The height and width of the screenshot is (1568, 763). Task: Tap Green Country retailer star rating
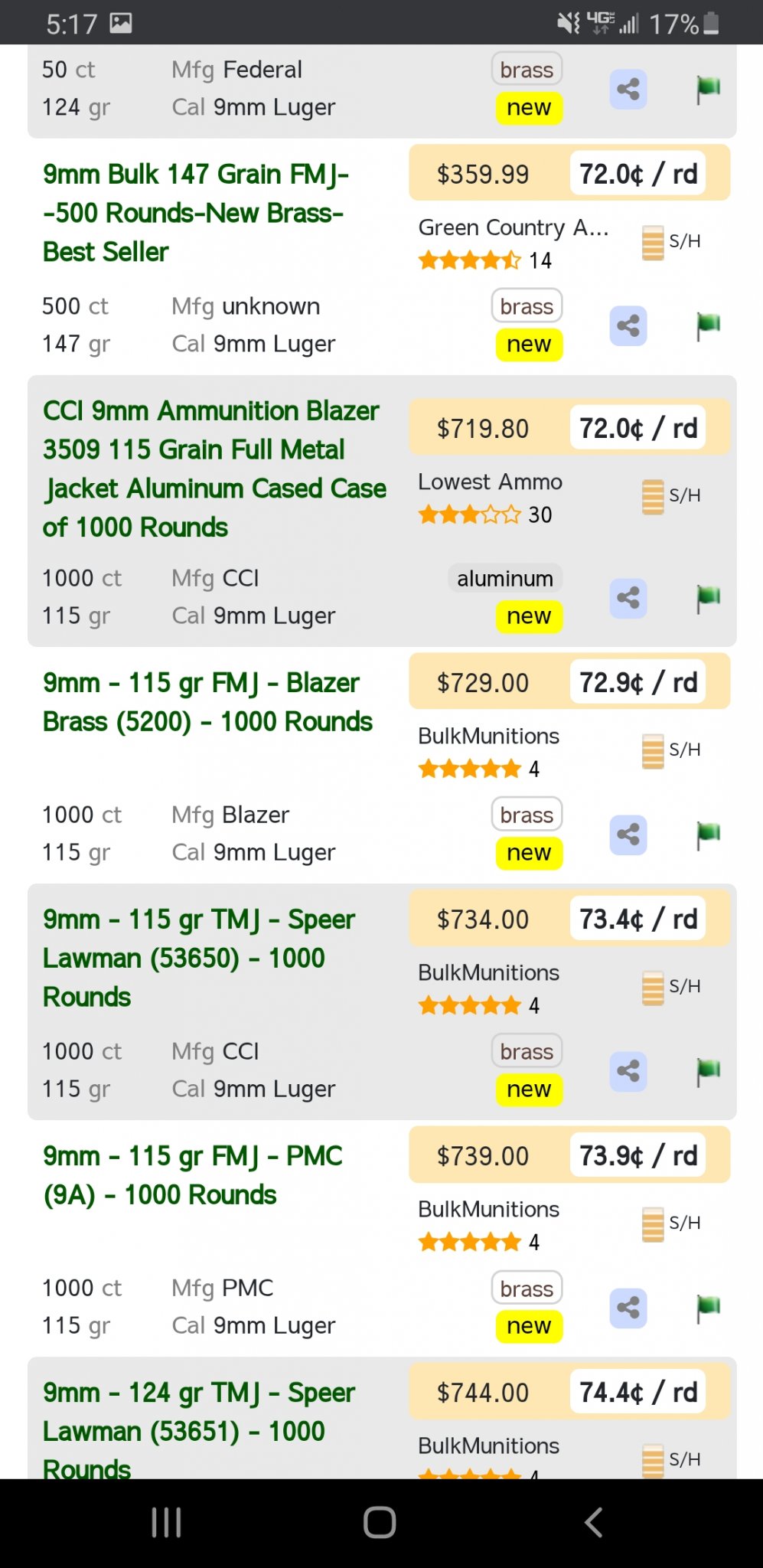[470, 261]
